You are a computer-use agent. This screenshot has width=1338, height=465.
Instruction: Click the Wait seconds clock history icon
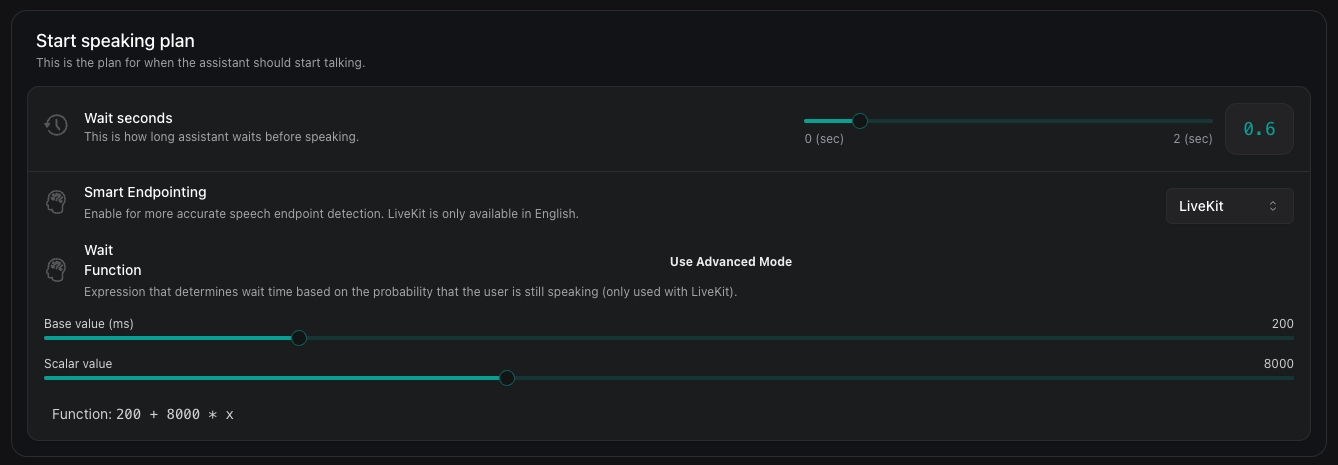56,125
